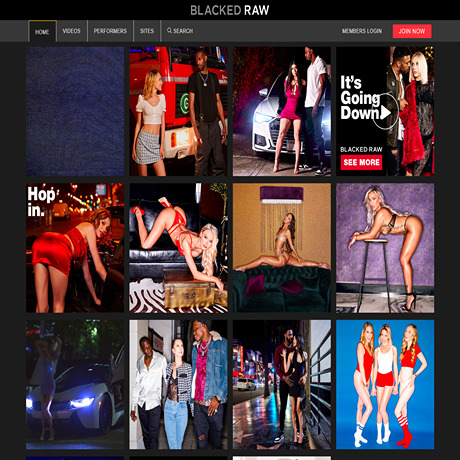Select the blue background thumbnail with three women
This screenshot has height=460, width=460.
tap(385, 384)
